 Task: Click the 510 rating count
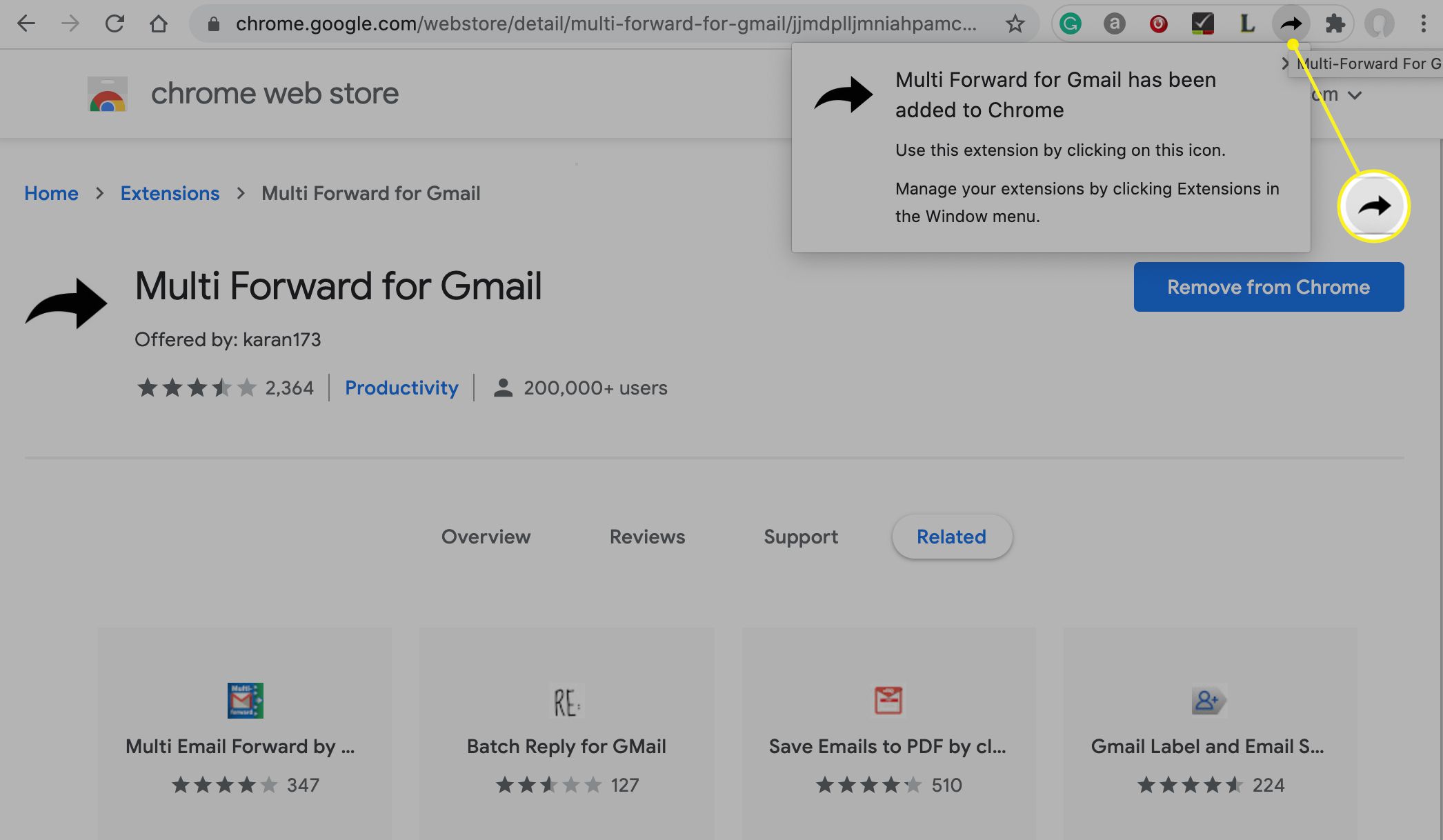(946, 785)
